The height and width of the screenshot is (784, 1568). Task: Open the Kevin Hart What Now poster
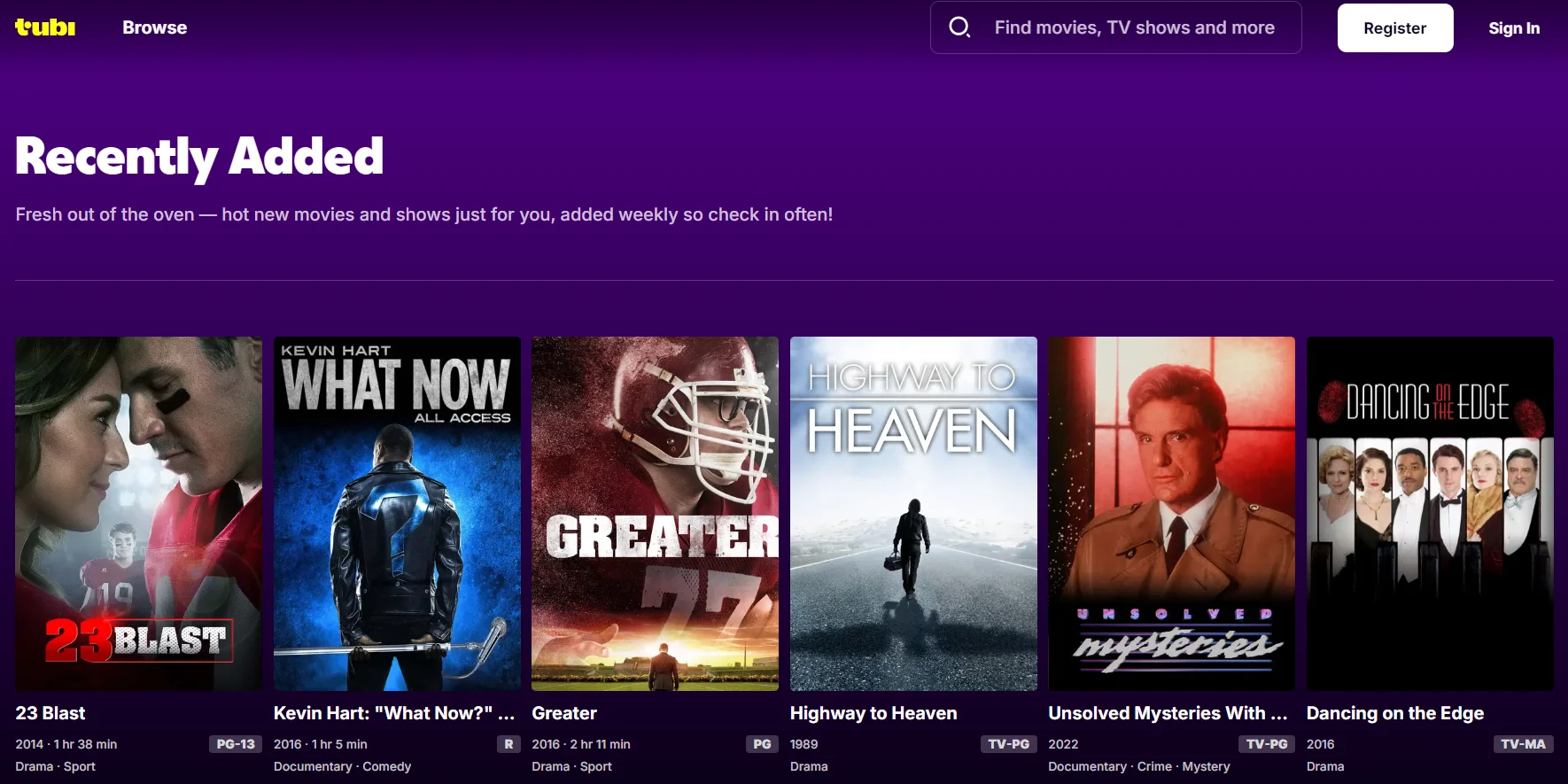coord(397,514)
